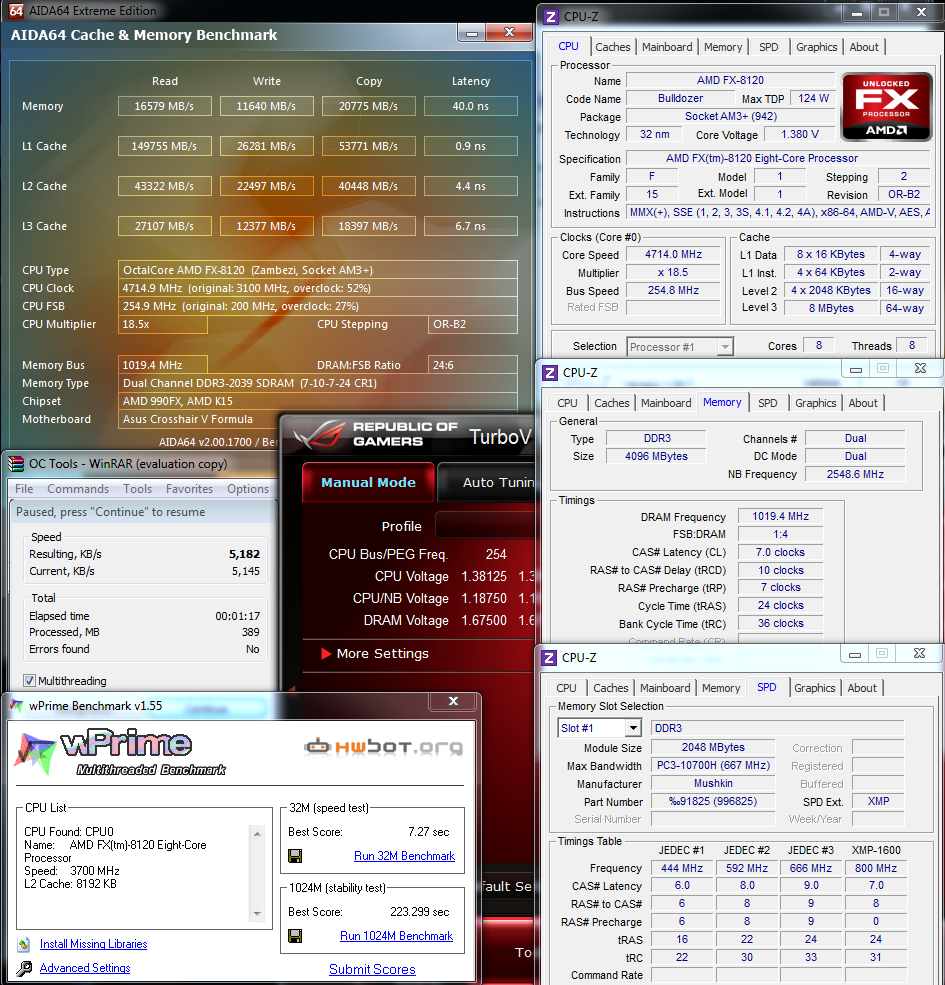Image resolution: width=945 pixels, height=985 pixels.
Task: Click the Run 32M Benchmark link
Action: click(x=404, y=856)
